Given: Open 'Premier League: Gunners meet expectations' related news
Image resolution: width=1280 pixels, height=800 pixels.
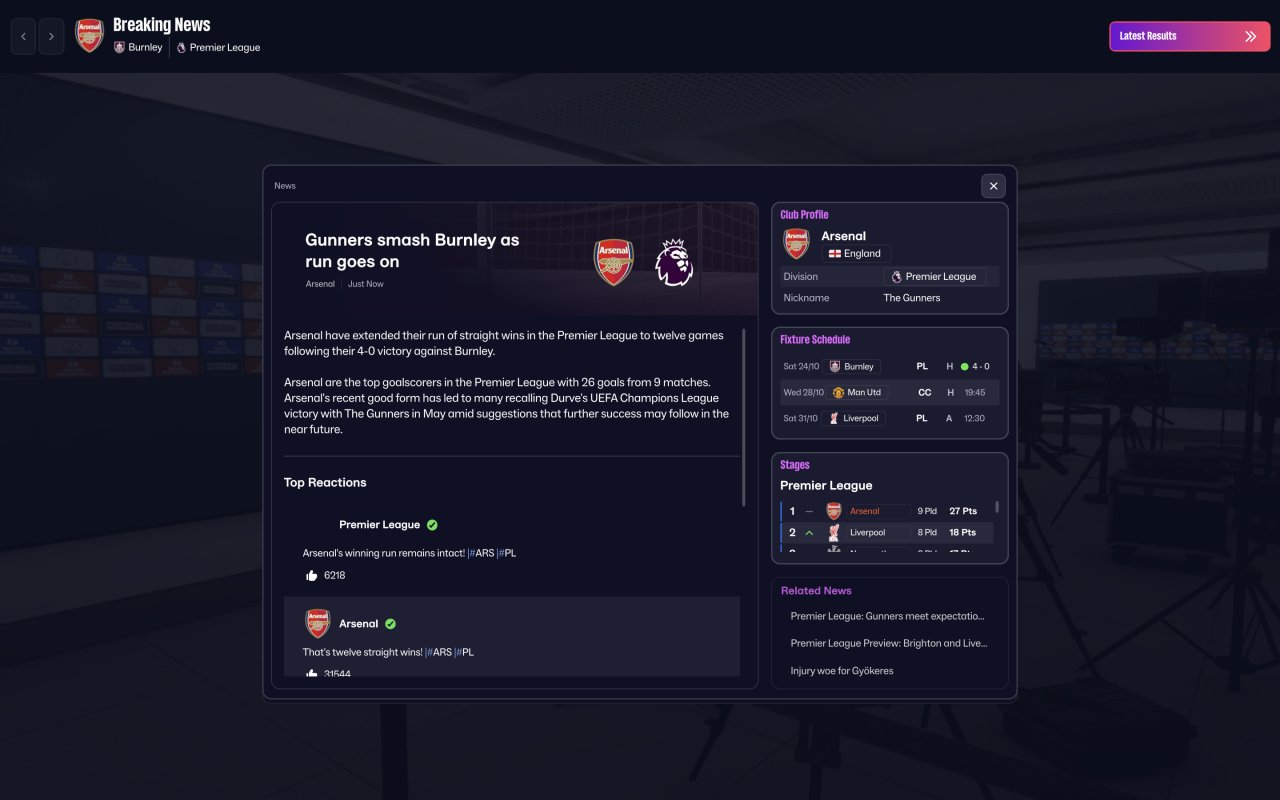Looking at the screenshot, I should (x=887, y=616).
